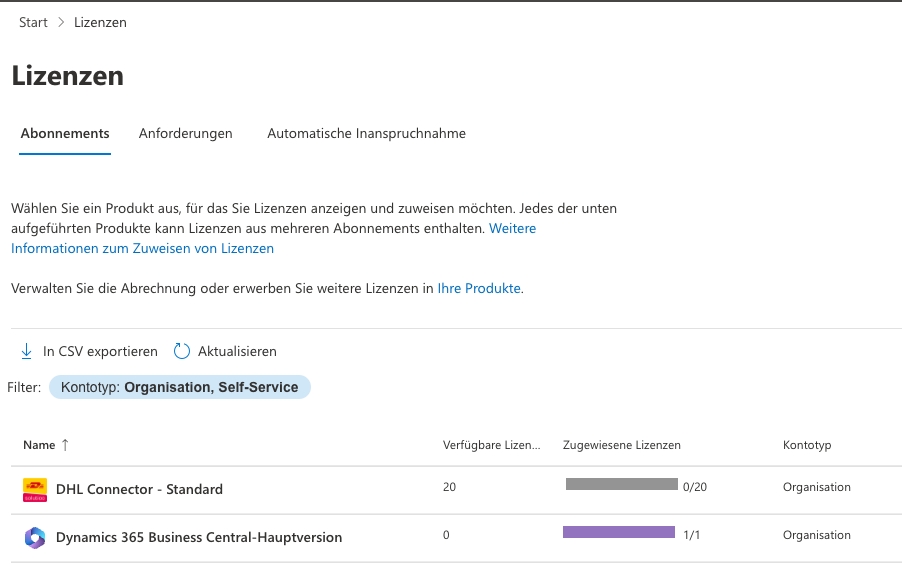902x565 pixels.
Task: Switch to the Anforderungen tab
Action: click(186, 133)
